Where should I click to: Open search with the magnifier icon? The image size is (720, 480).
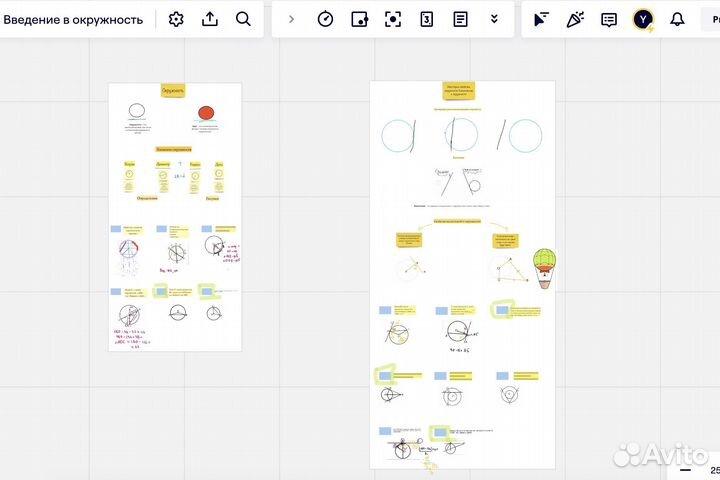tap(243, 19)
